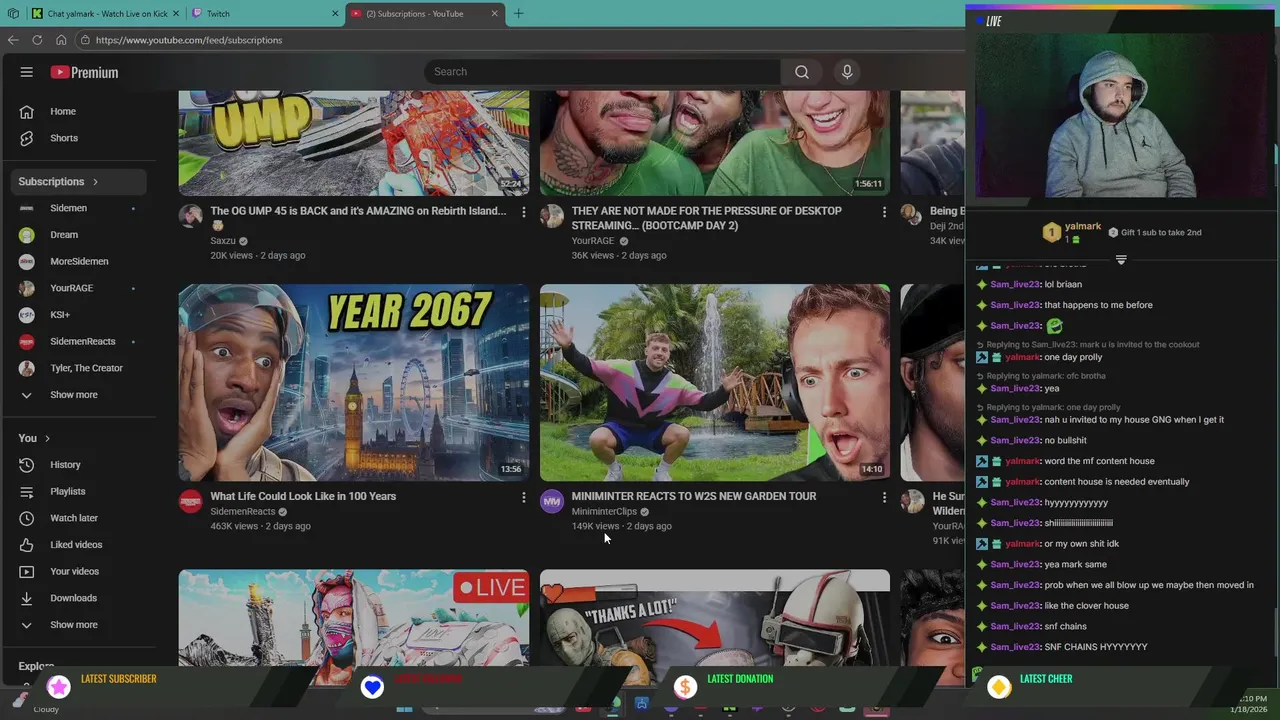The width and height of the screenshot is (1280, 720).
Task: Reload the page with the refresh icon
Action: tap(37, 40)
